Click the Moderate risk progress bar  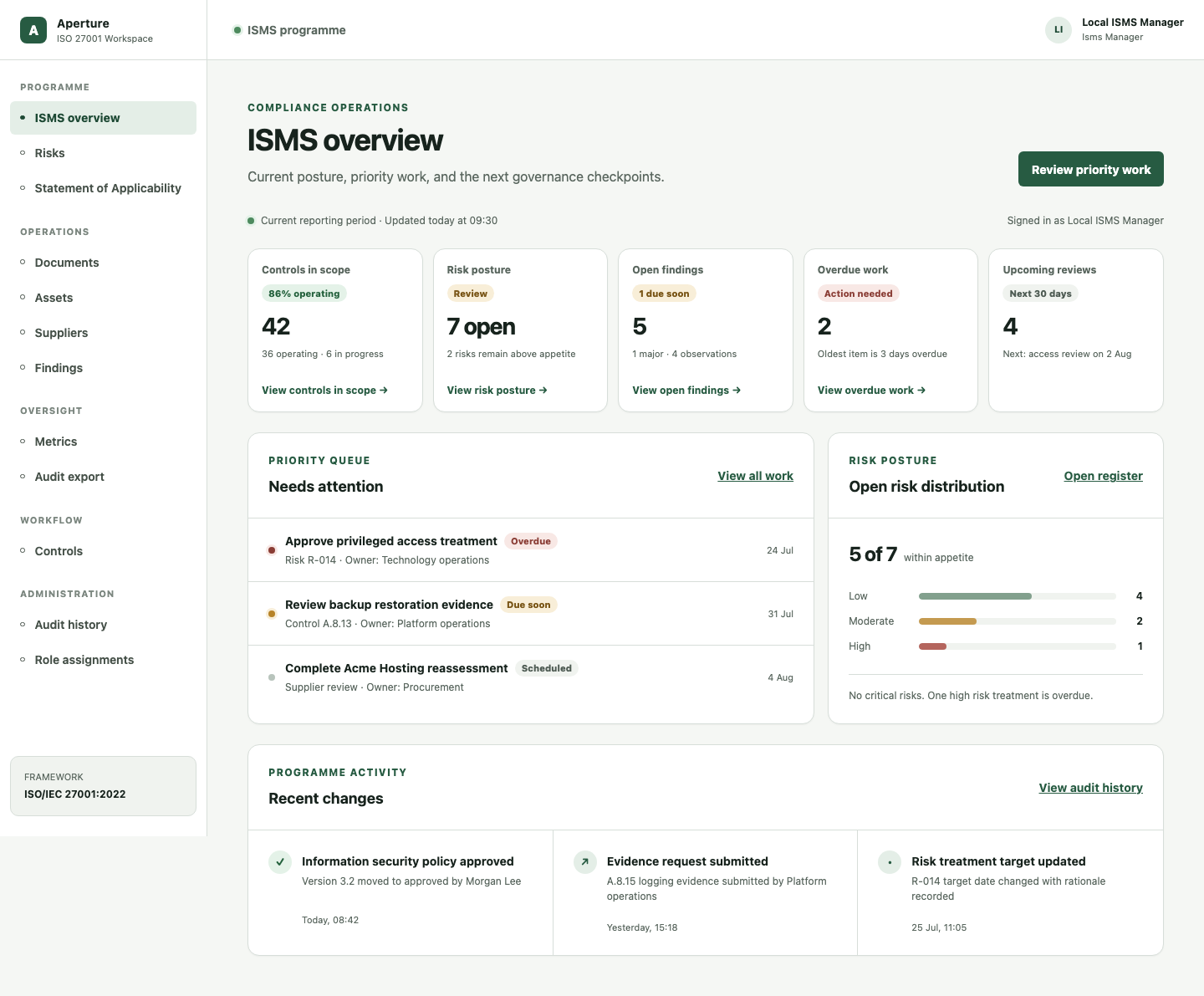(1017, 621)
